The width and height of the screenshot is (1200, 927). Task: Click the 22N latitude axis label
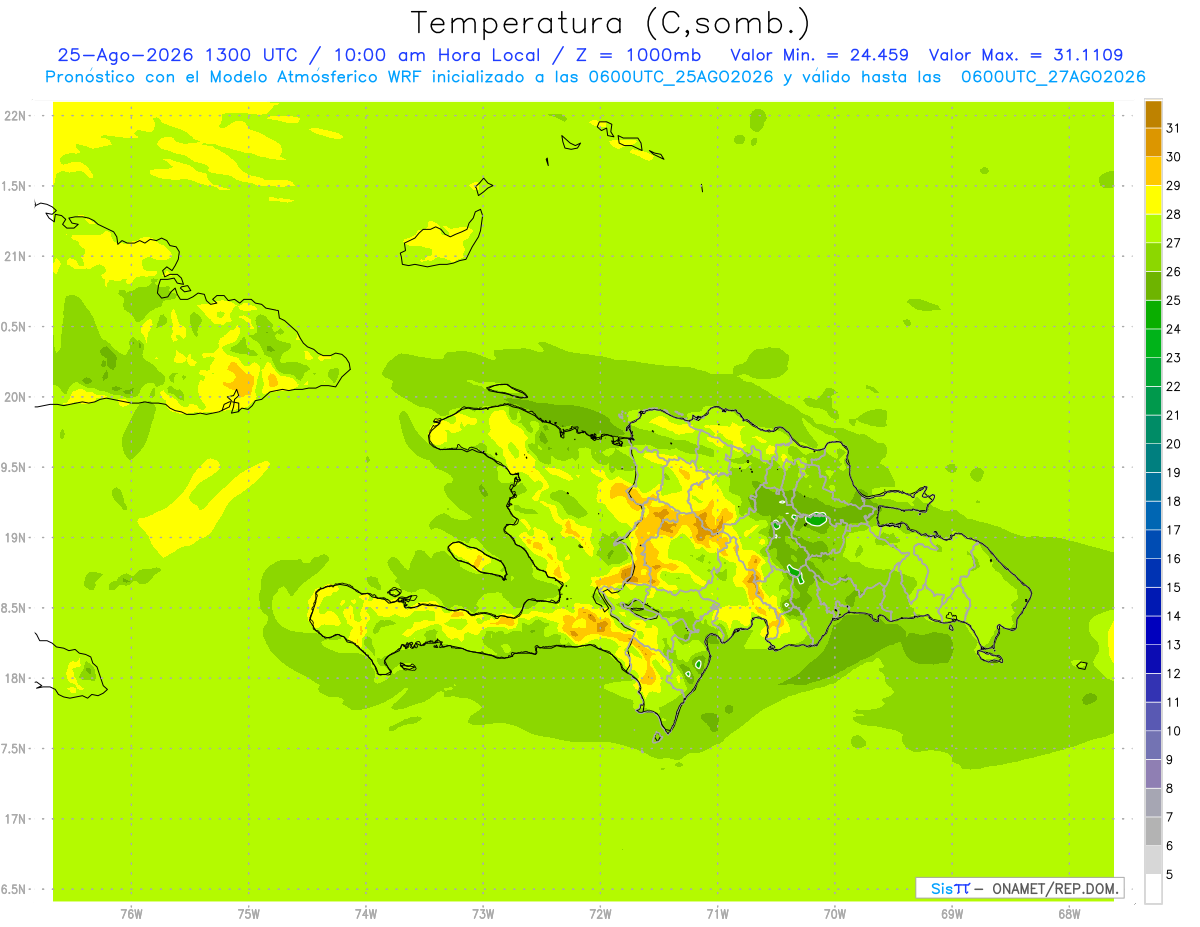pyautogui.click(x=15, y=116)
